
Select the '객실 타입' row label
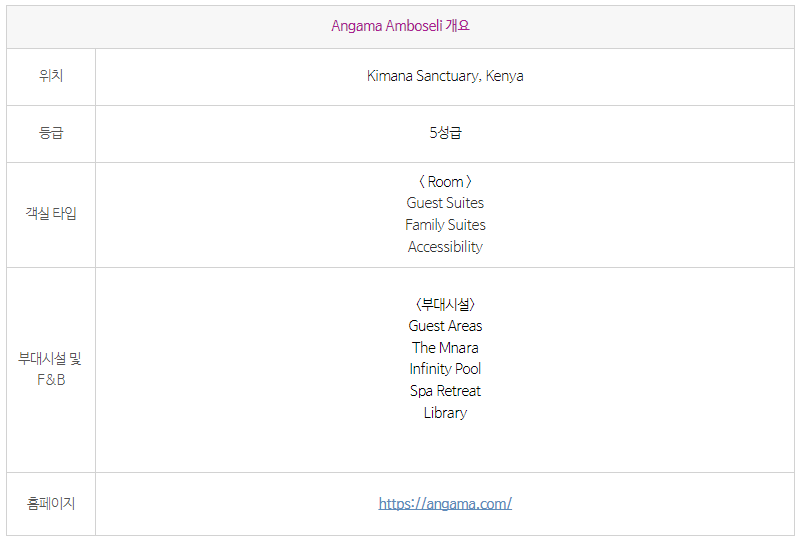[x=51, y=213]
